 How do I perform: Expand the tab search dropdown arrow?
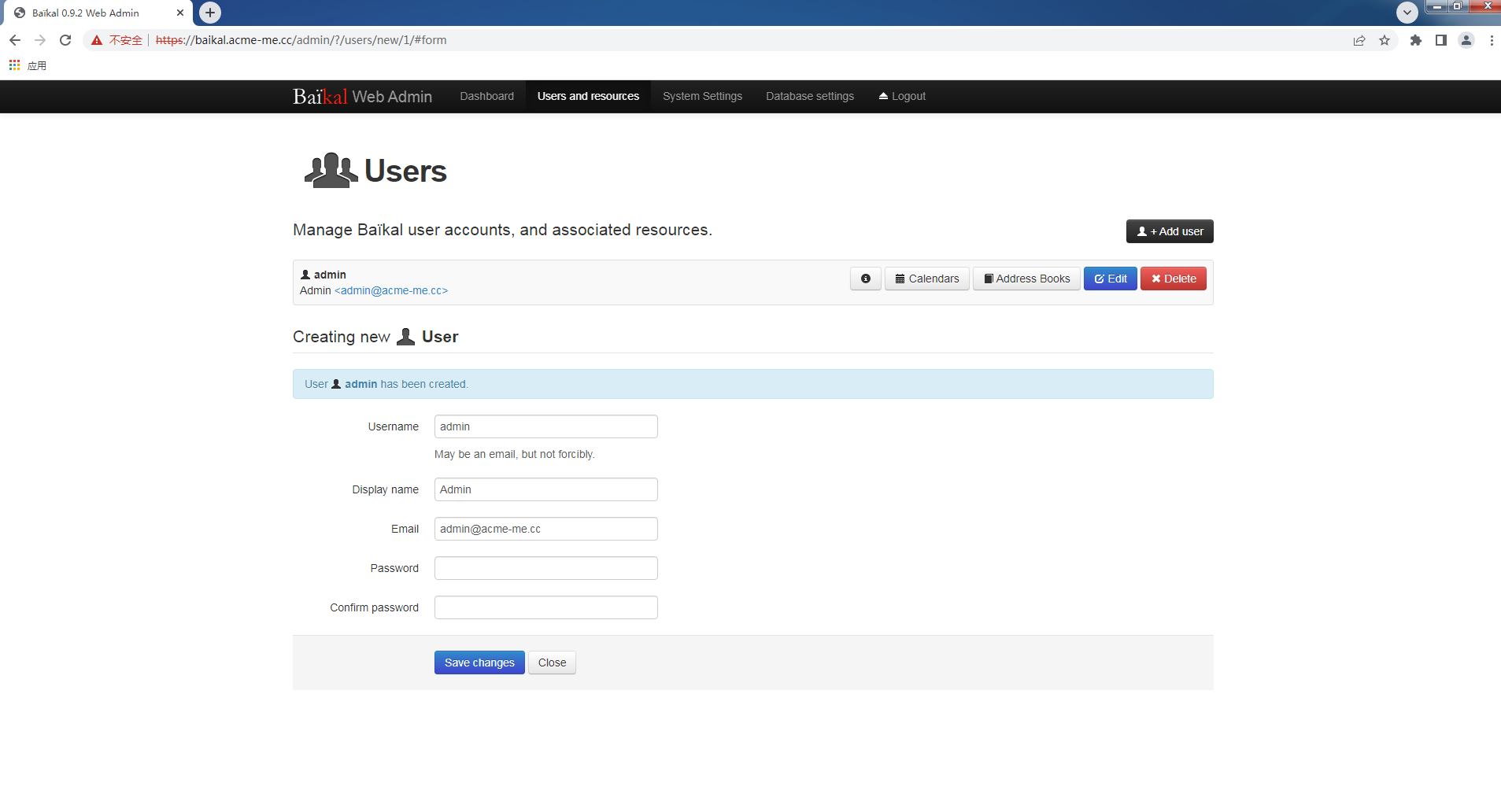point(1407,13)
